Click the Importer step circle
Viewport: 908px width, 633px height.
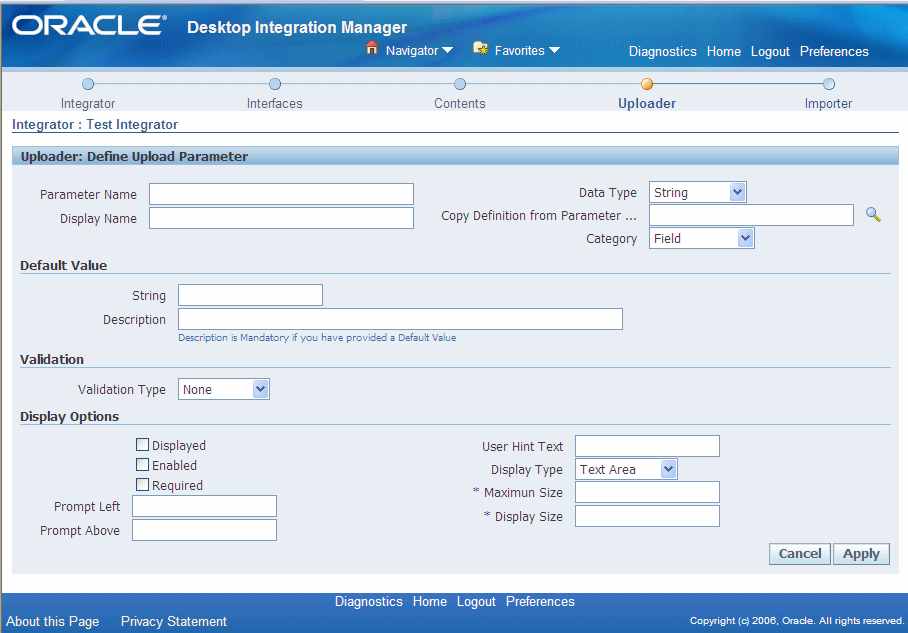pos(829,84)
